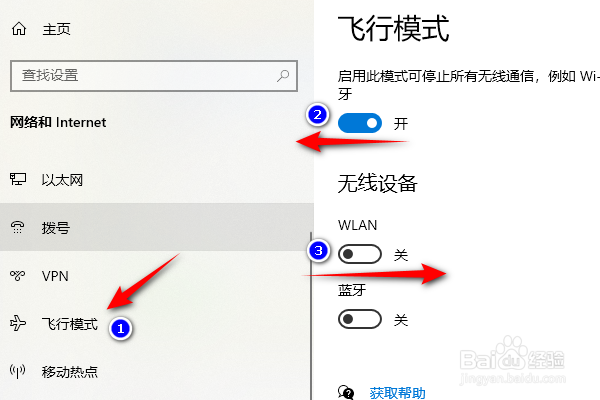This screenshot has width=600, height=400.
Task: Click the search magnifier icon
Action: (x=283, y=75)
